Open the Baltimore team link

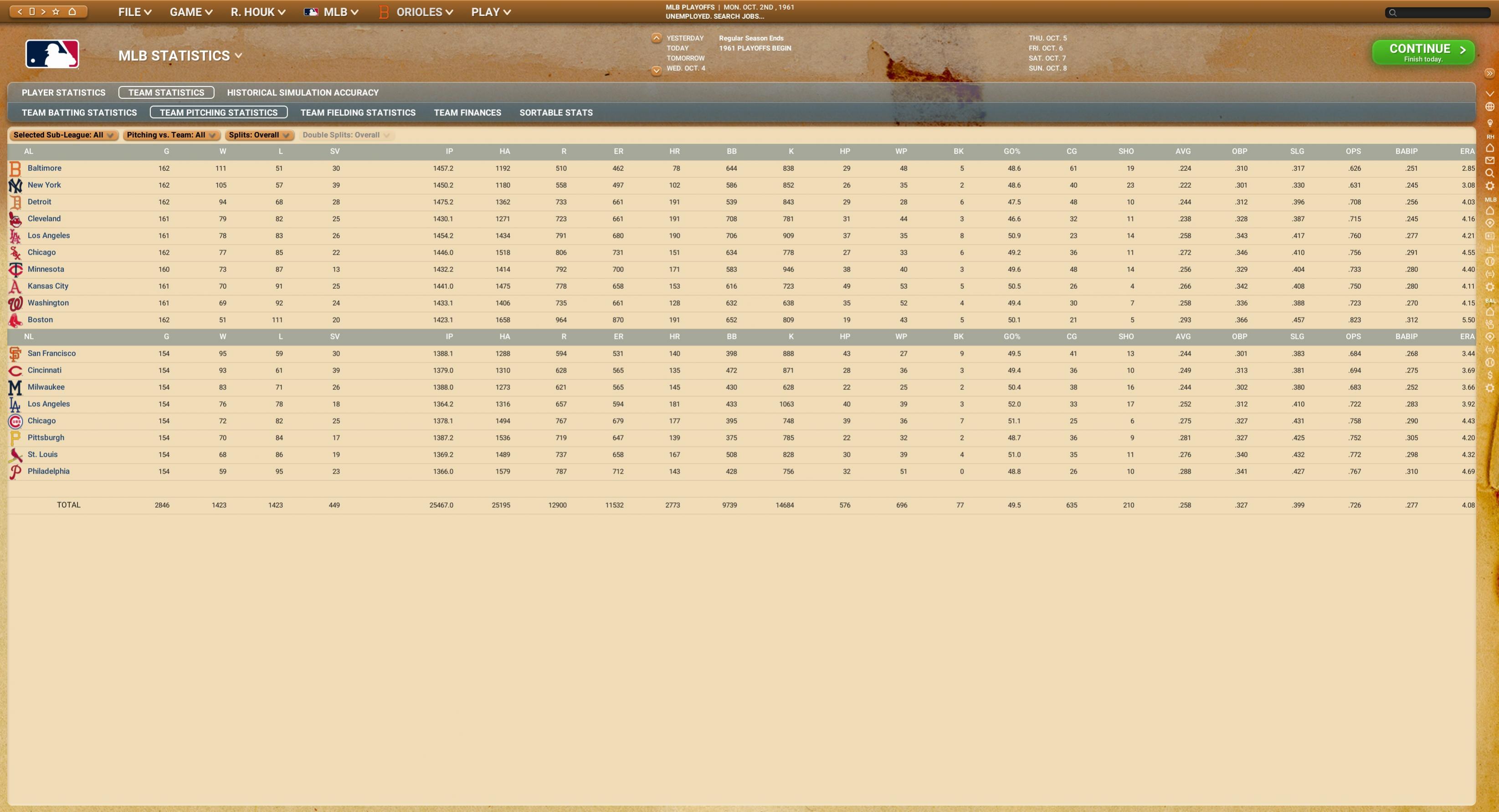coord(44,168)
